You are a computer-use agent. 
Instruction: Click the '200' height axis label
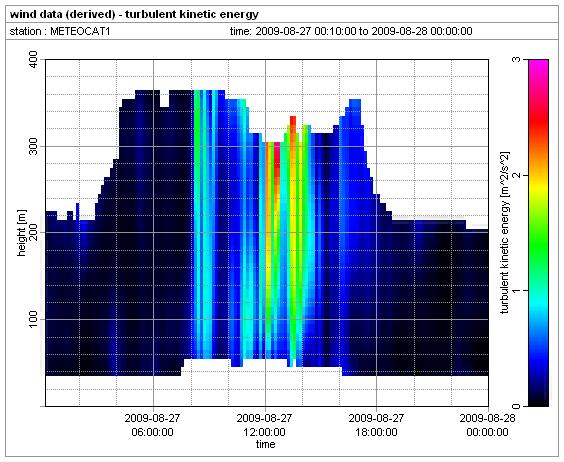click(x=33, y=232)
